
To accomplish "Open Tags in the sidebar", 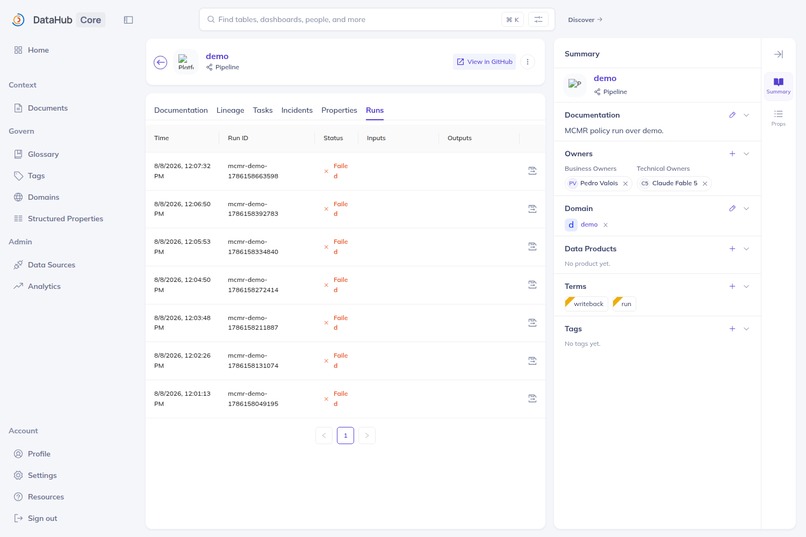I will point(36,176).
